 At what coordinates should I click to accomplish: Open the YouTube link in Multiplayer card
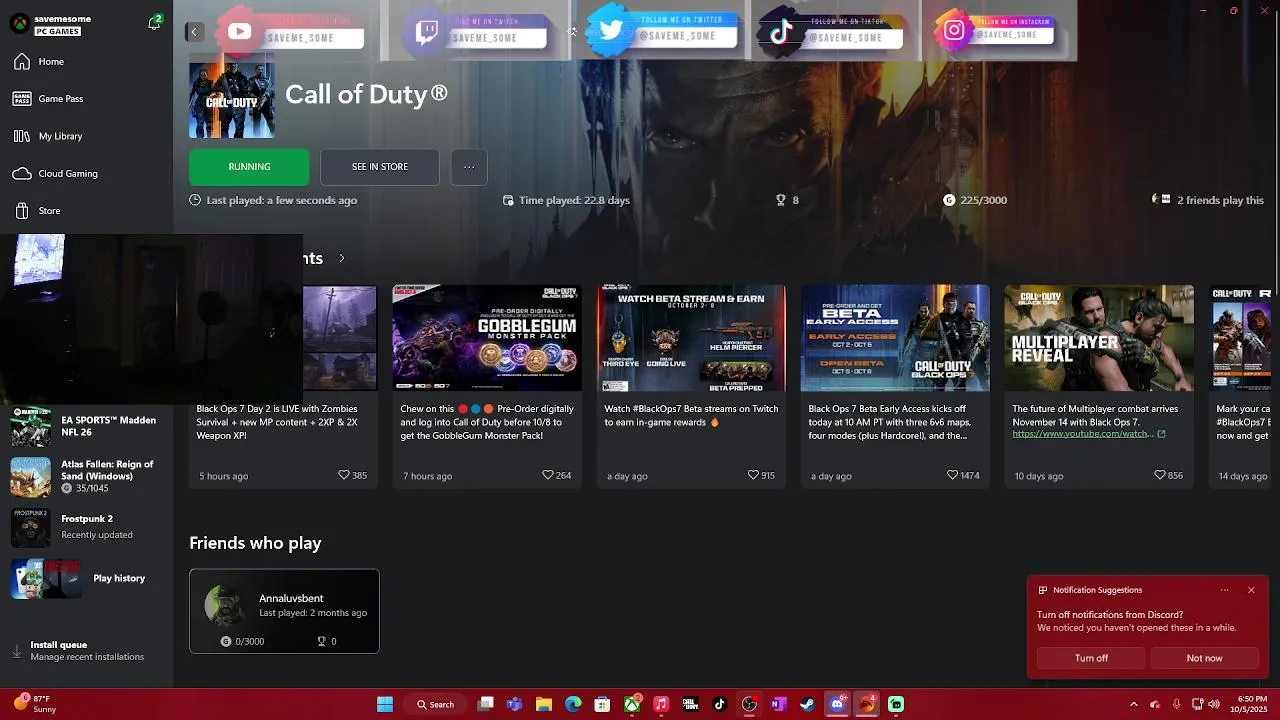point(1088,434)
